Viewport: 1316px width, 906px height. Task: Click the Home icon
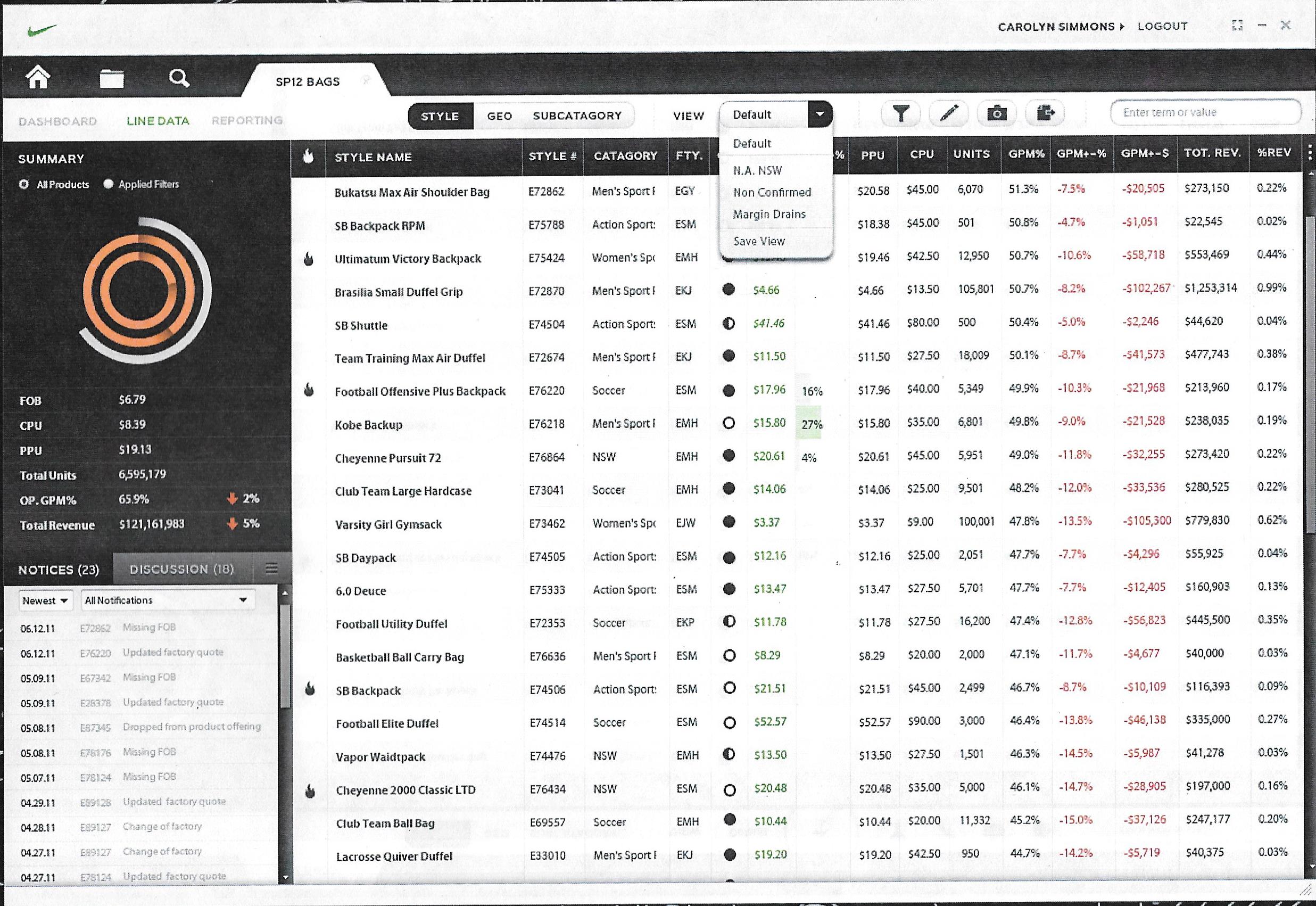[37, 77]
